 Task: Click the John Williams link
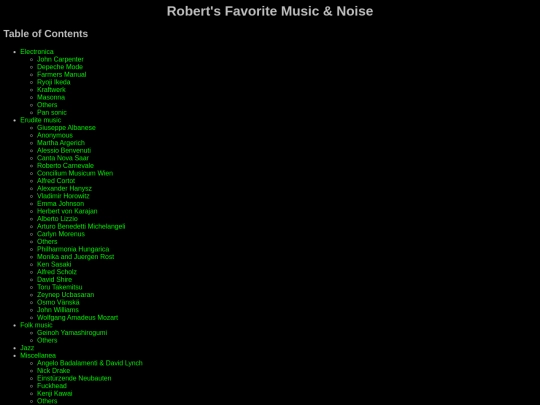58,310
